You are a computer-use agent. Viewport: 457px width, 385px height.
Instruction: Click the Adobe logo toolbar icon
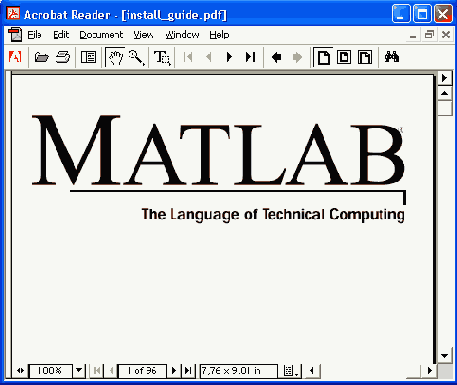(x=15, y=57)
